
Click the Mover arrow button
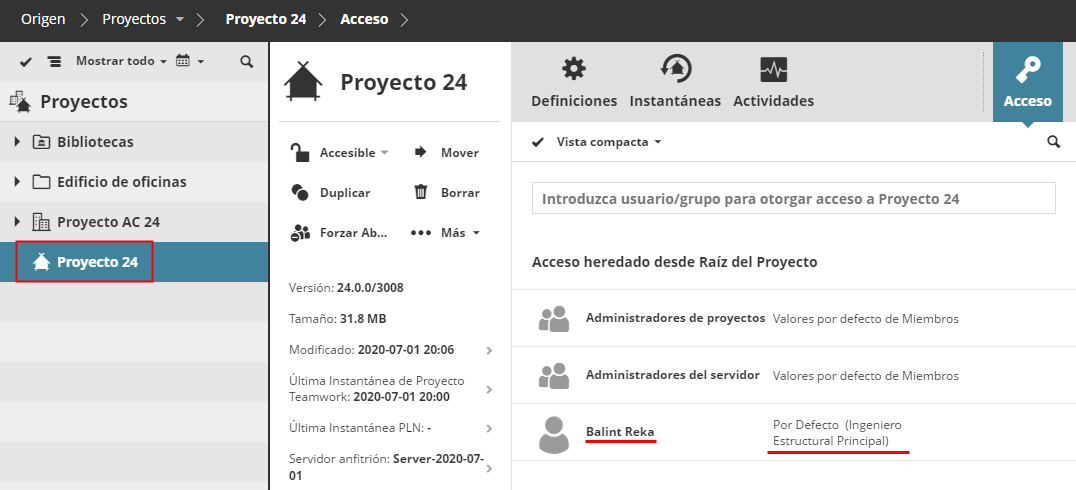(x=446, y=152)
